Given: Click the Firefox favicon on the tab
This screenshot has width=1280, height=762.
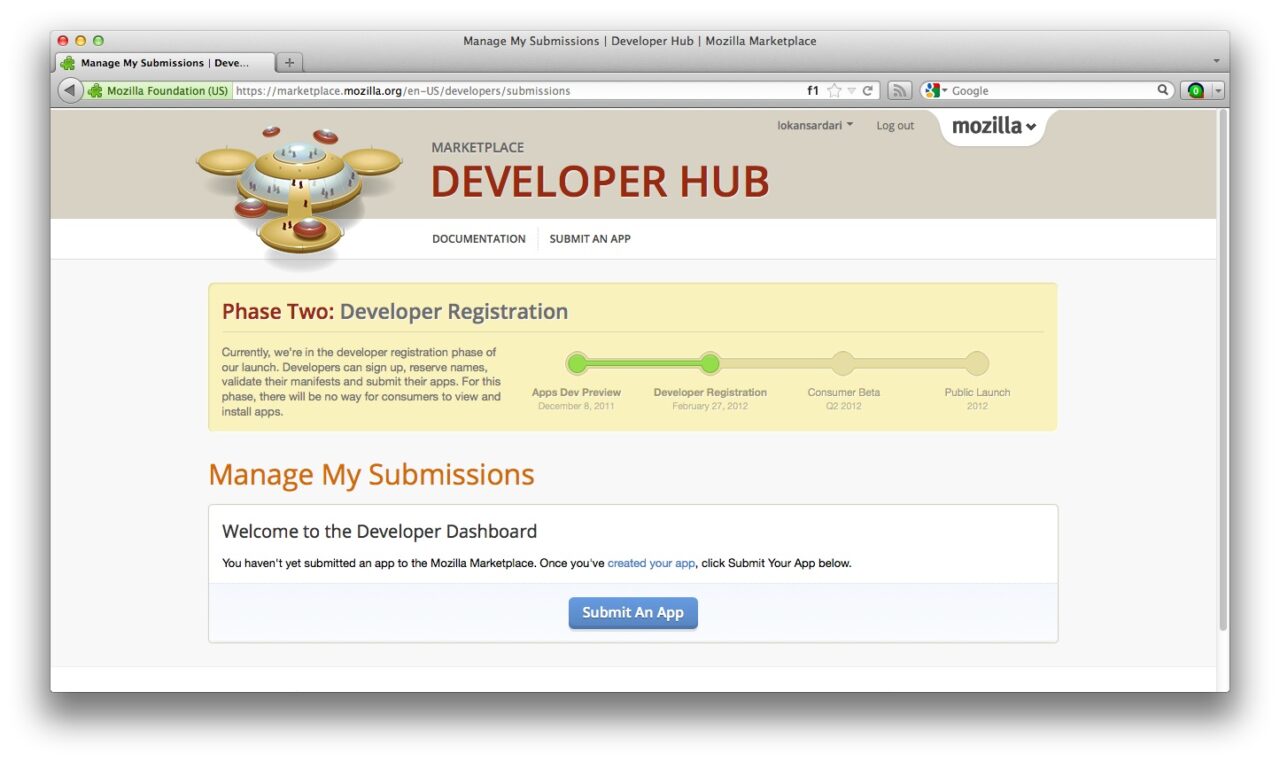Looking at the screenshot, I should pos(68,62).
